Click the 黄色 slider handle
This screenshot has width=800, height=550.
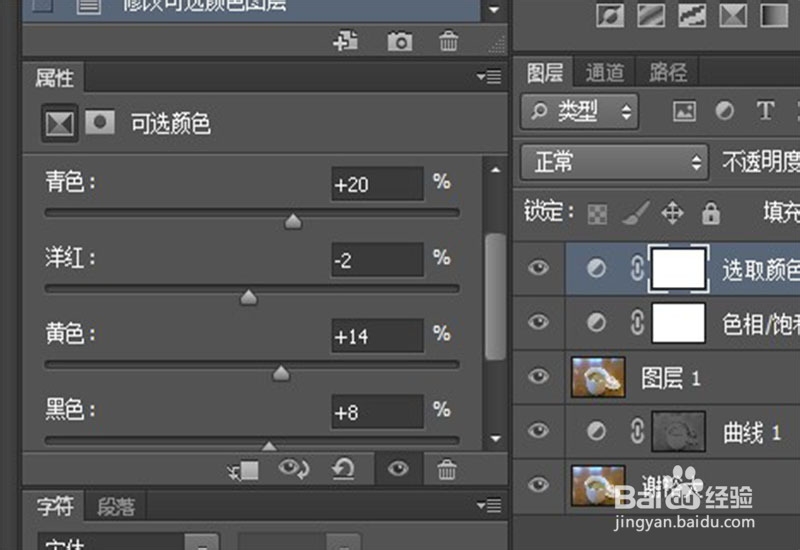click(281, 373)
